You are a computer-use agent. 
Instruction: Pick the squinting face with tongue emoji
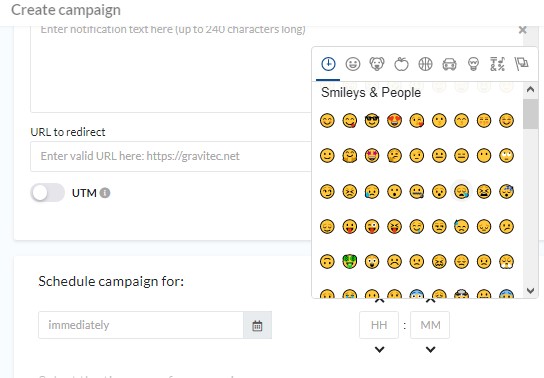point(394,226)
